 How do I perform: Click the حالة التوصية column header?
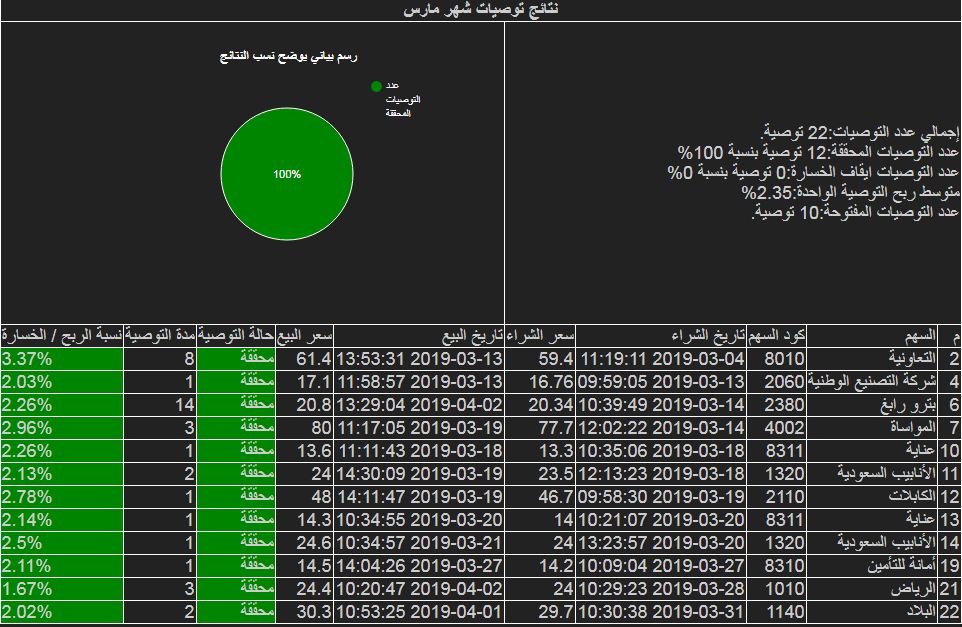(x=238, y=332)
